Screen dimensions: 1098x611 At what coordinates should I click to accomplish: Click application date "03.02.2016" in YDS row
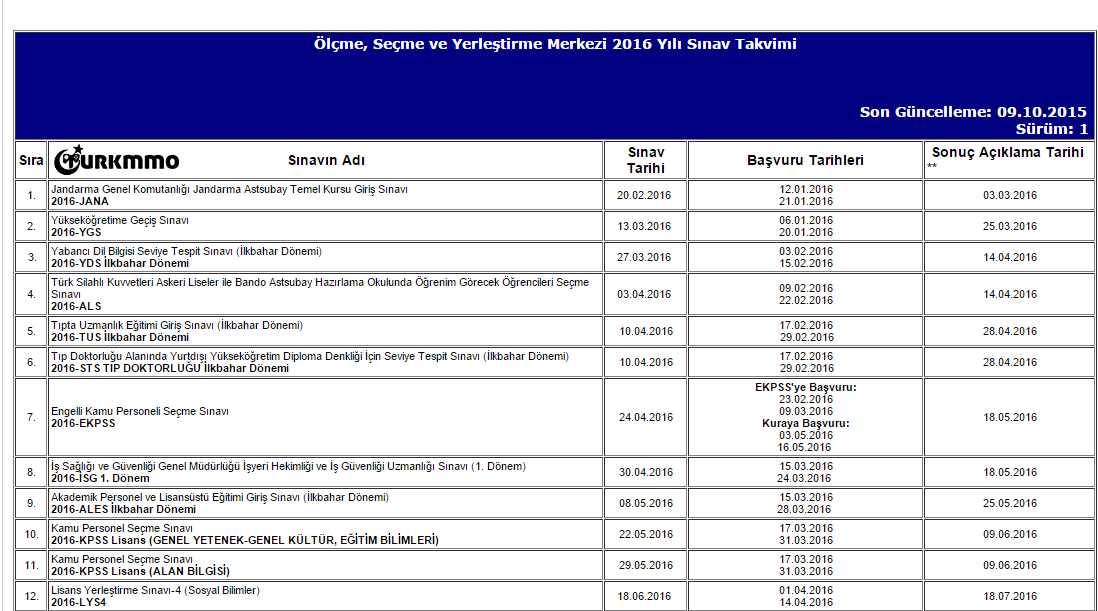point(806,251)
